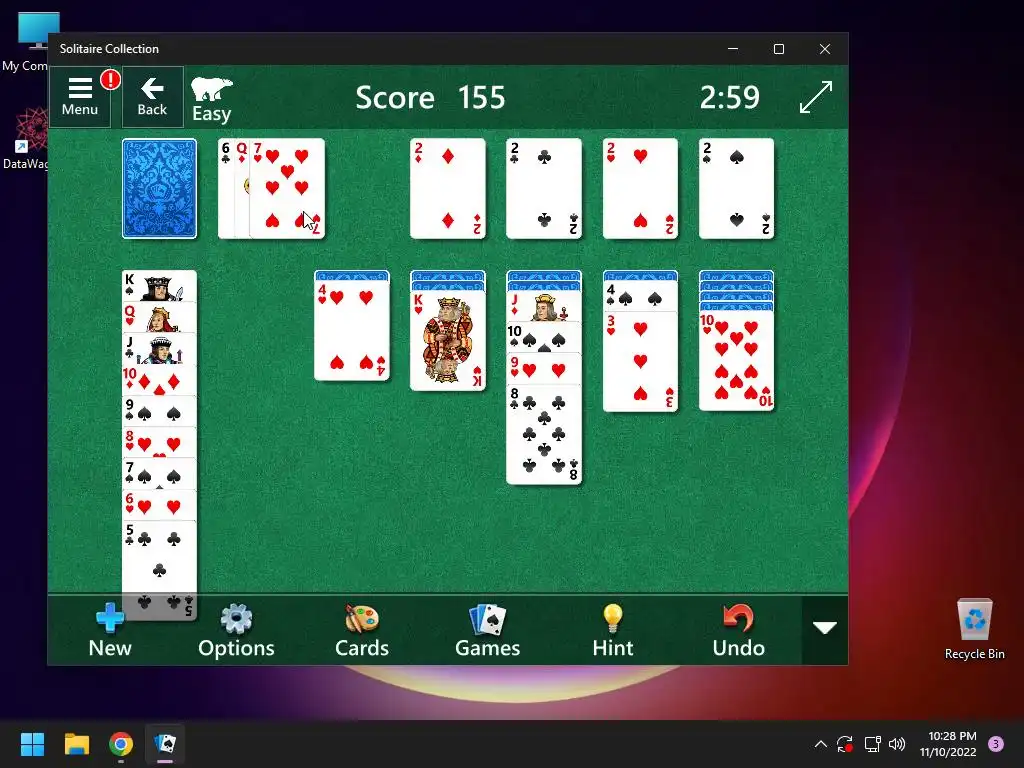Open the Windows Start menu
Image resolution: width=1024 pixels, height=768 pixels.
(x=32, y=744)
